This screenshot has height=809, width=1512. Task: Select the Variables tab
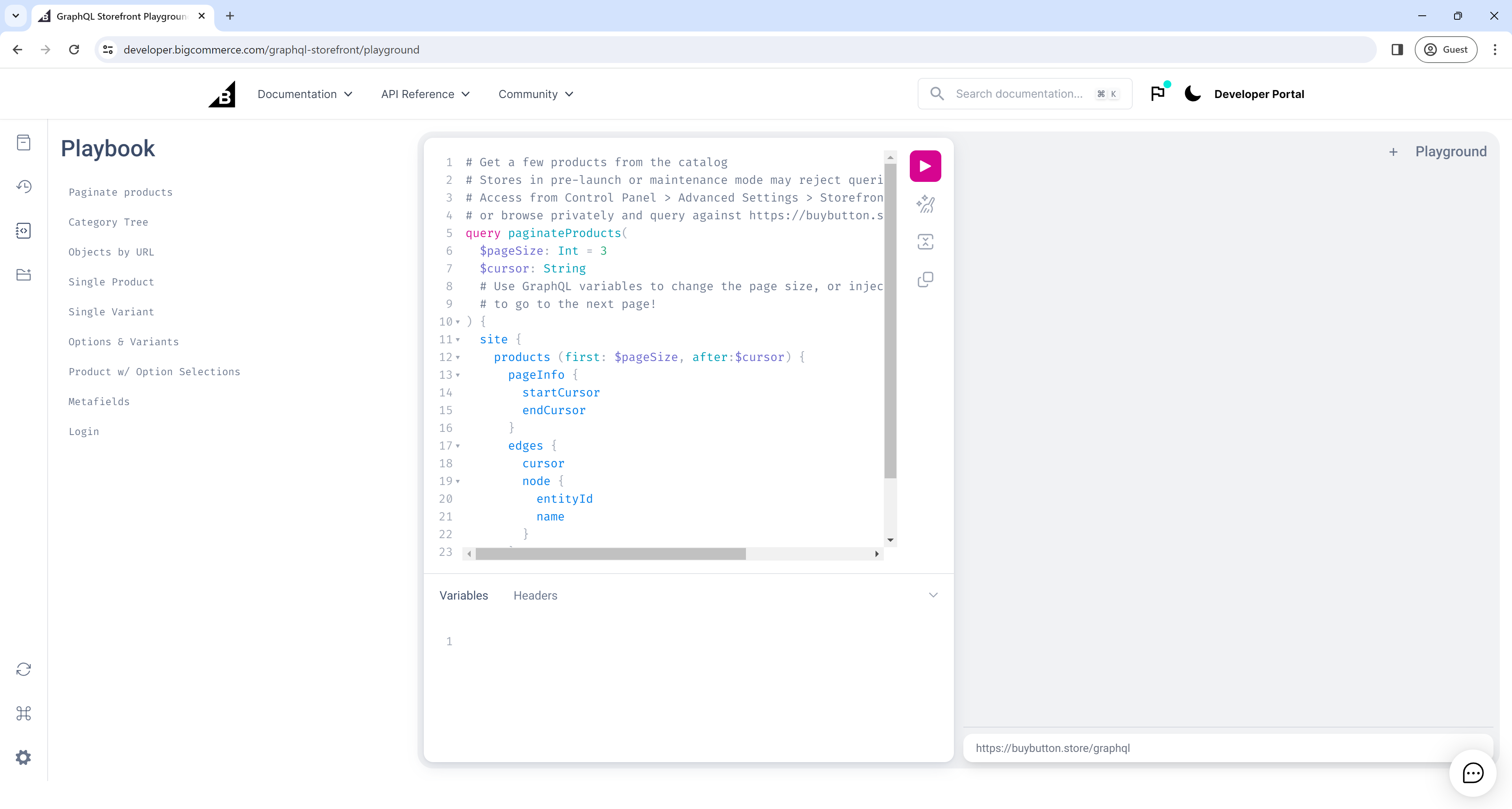point(463,595)
